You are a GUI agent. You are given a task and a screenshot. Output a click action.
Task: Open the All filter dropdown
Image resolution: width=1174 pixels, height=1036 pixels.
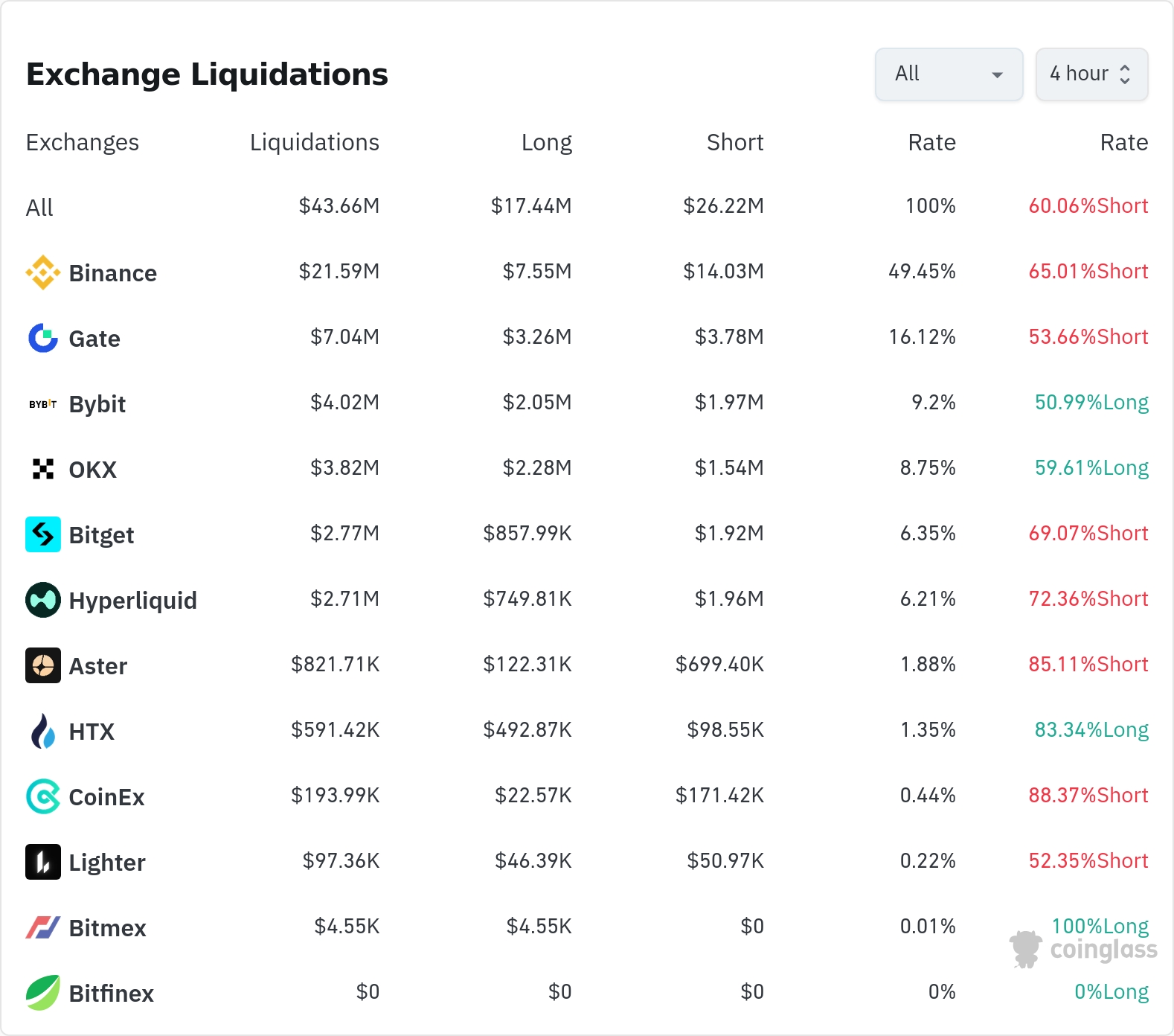click(x=949, y=74)
